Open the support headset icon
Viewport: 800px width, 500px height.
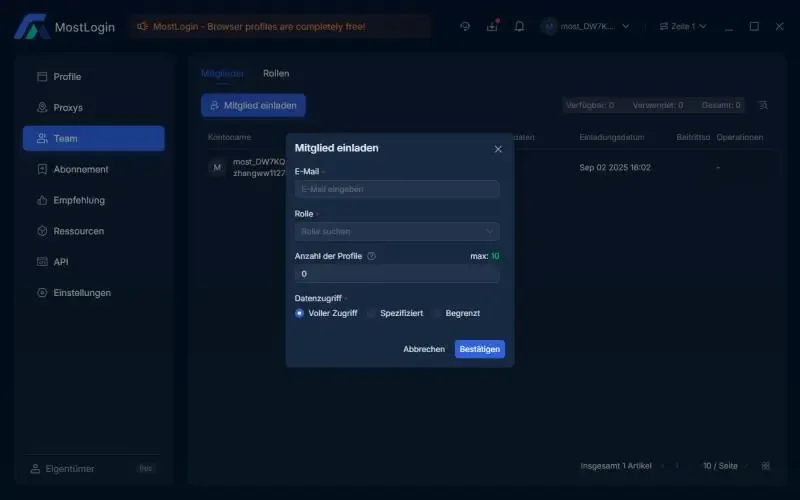click(x=465, y=26)
